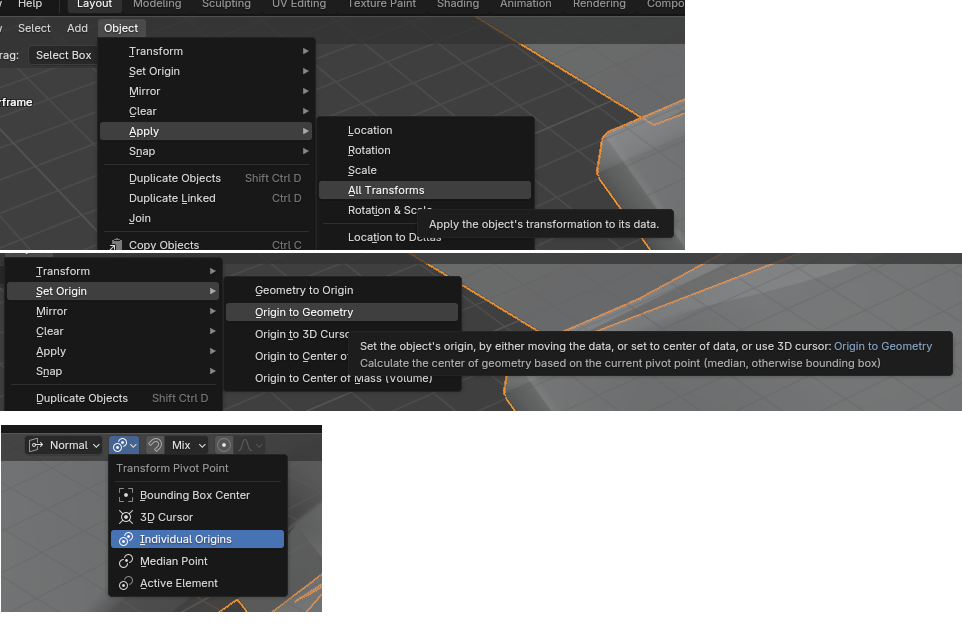This screenshot has width=962, height=637.
Task: Select Location to Deltas option
Action: pos(394,237)
